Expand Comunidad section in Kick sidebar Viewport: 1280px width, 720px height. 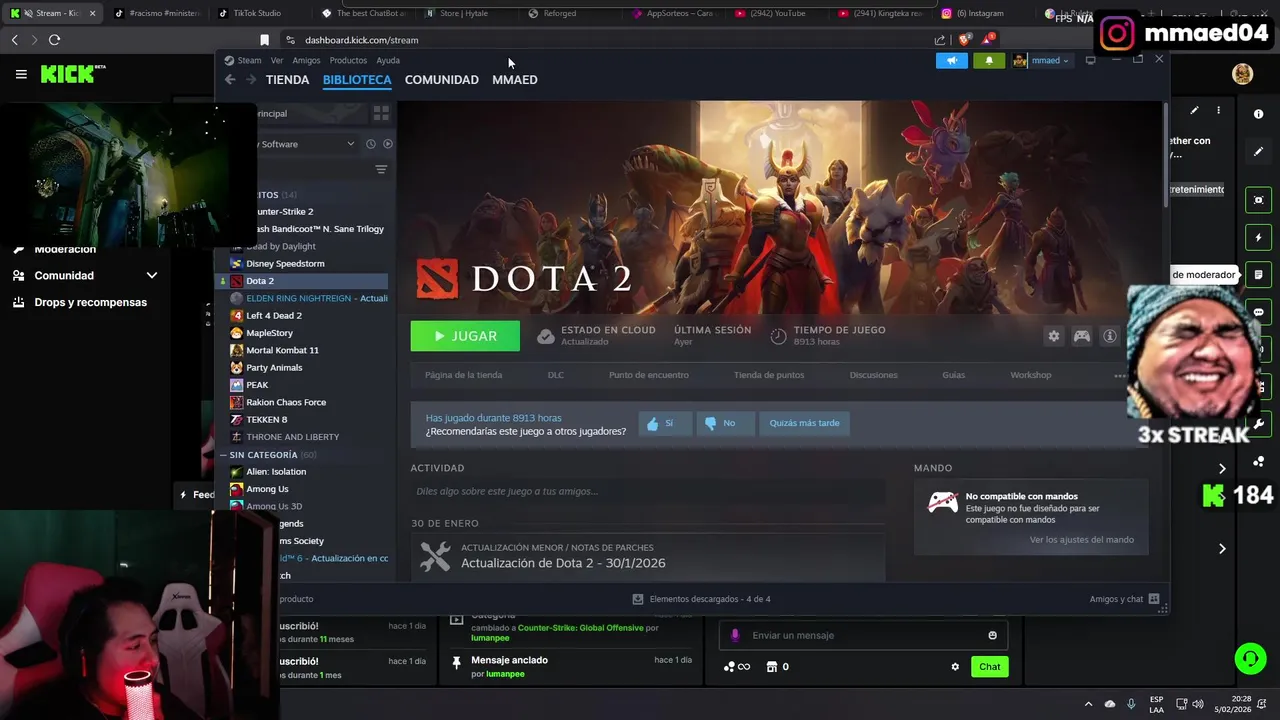pos(152,275)
